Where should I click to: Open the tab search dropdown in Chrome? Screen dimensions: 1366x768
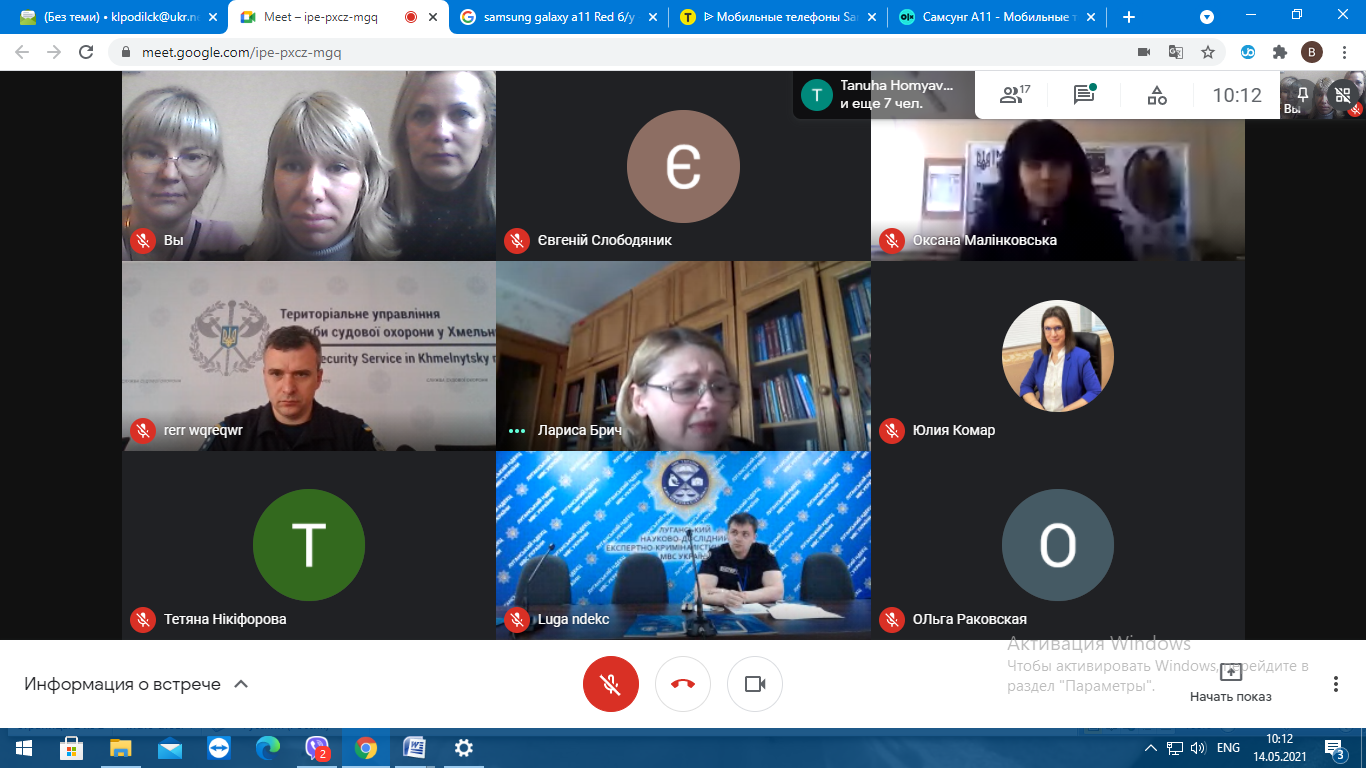(1207, 17)
